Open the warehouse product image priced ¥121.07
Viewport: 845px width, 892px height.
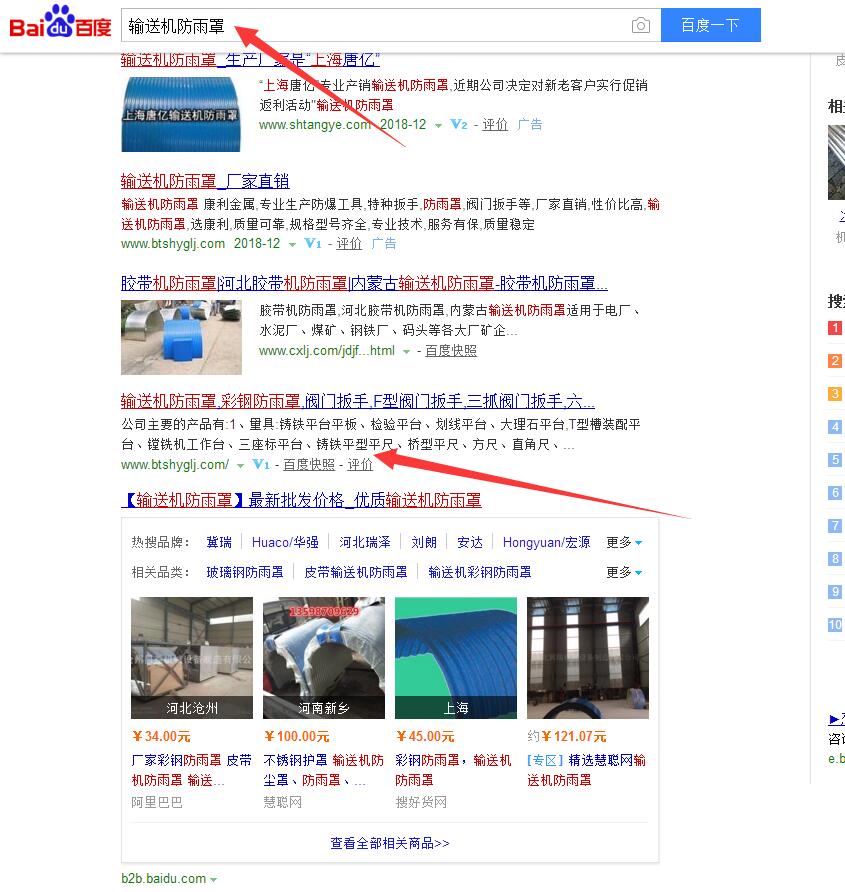click(588, 658)
